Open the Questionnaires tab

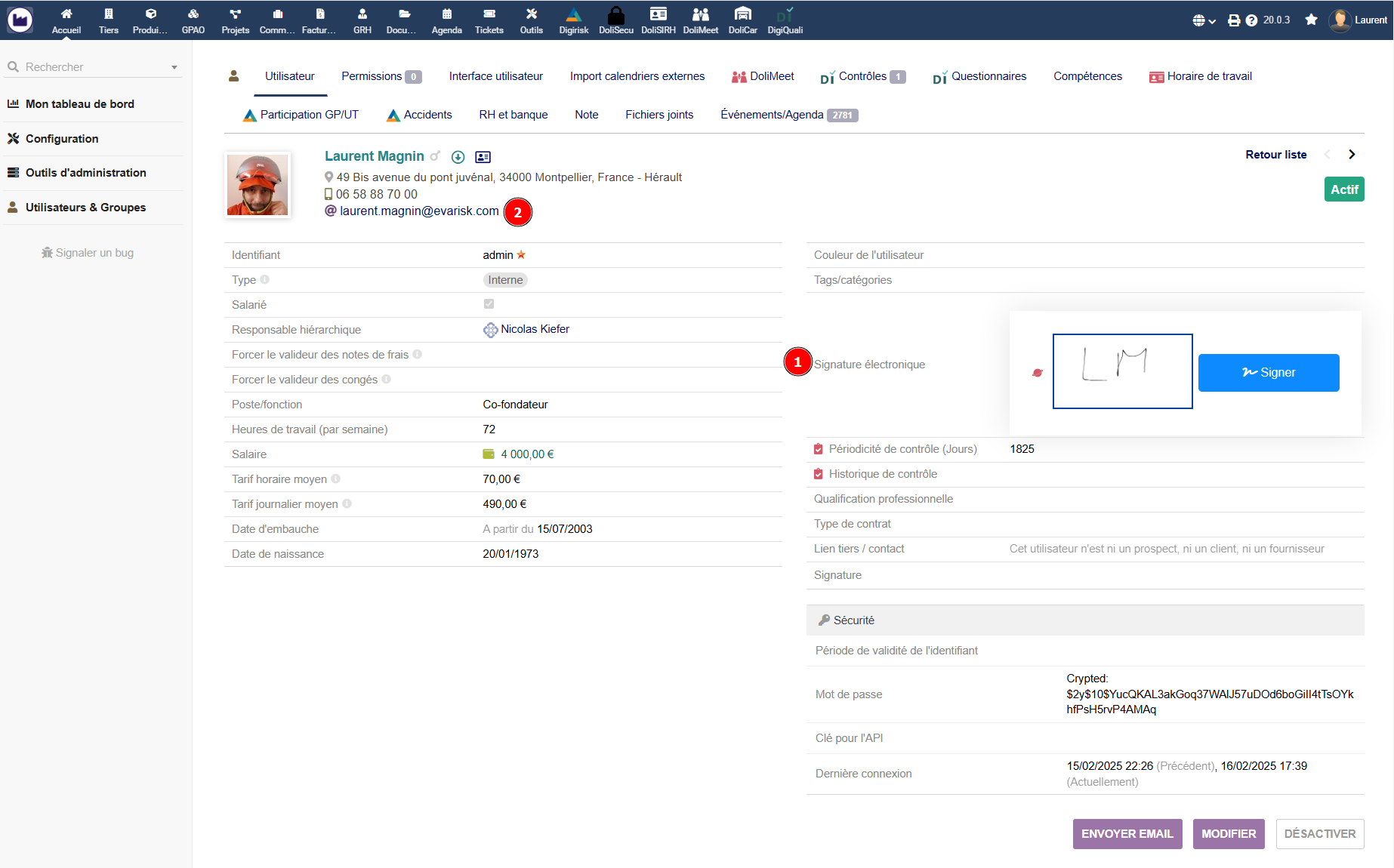pos(979,76)
